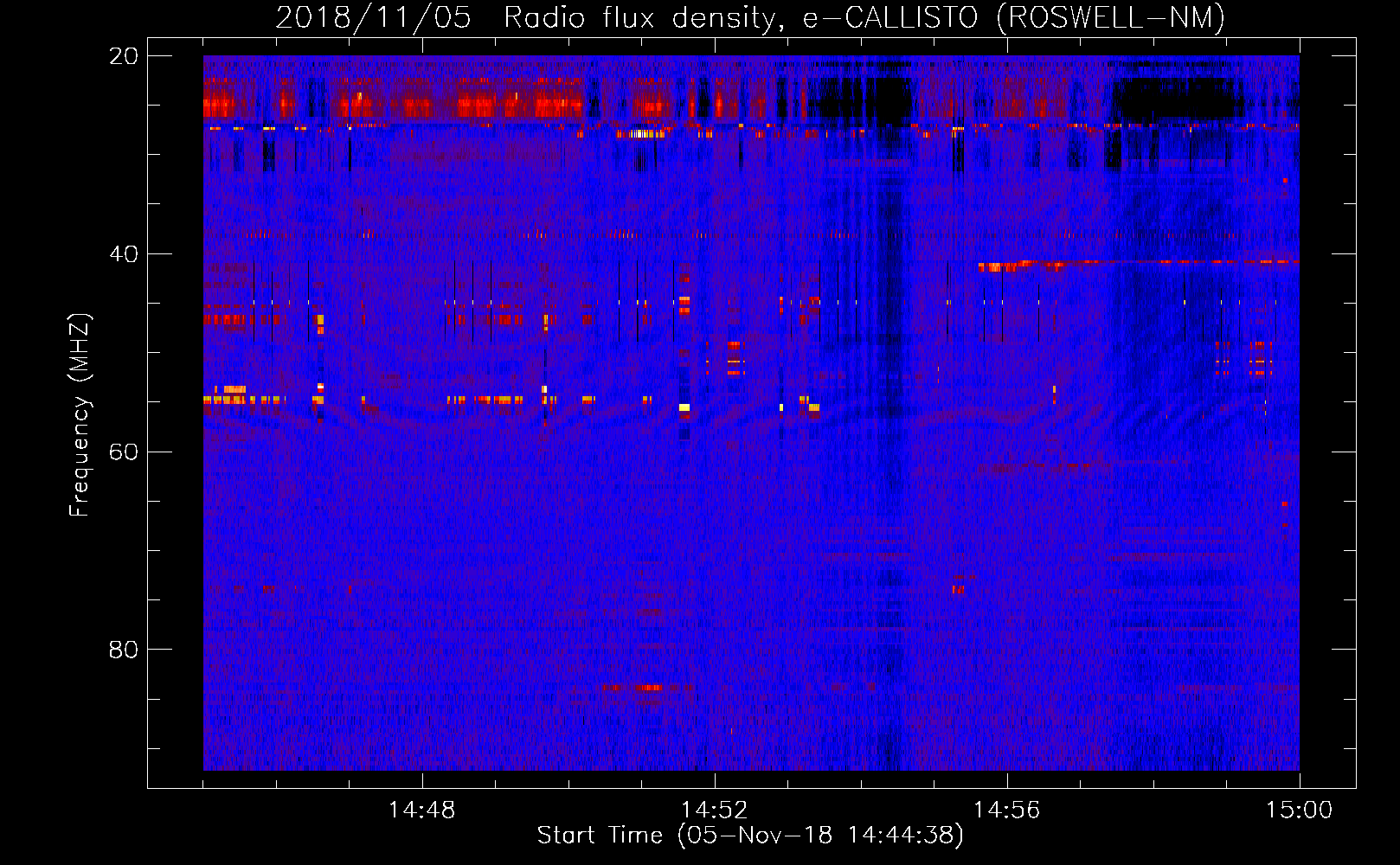The image size is (1400, 865).
Task: Click the date '2018/11/05' in the title
Action: coord(373,17)
